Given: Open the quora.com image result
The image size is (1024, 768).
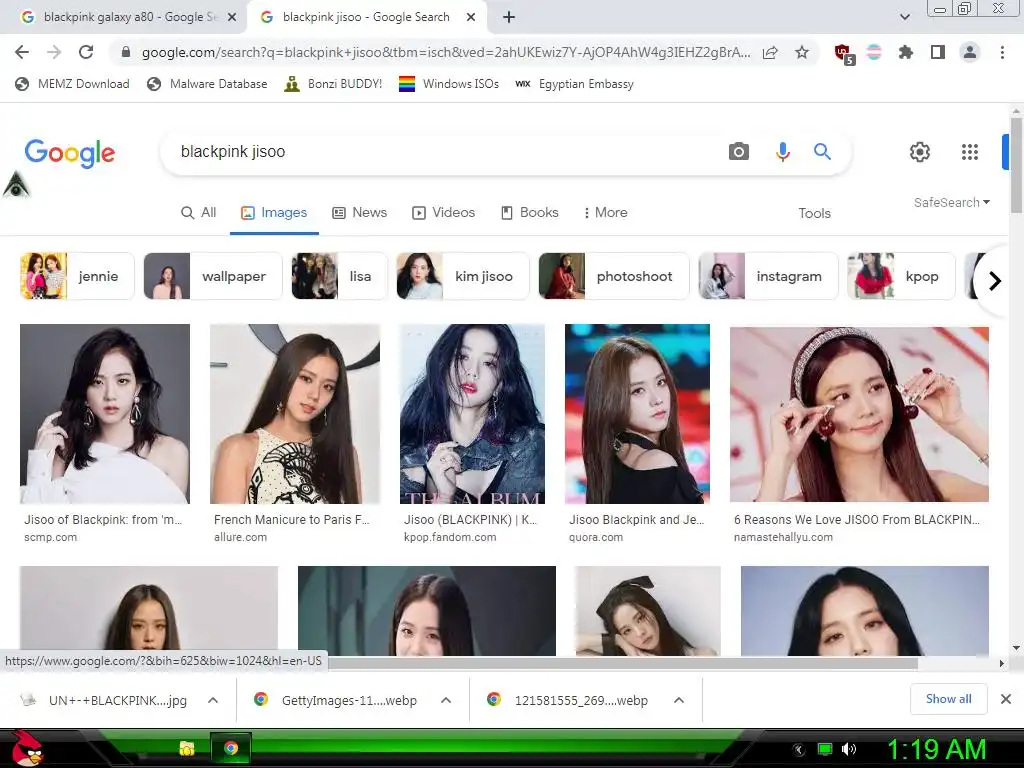Looking at the screenshot, I should coord(637,414).
